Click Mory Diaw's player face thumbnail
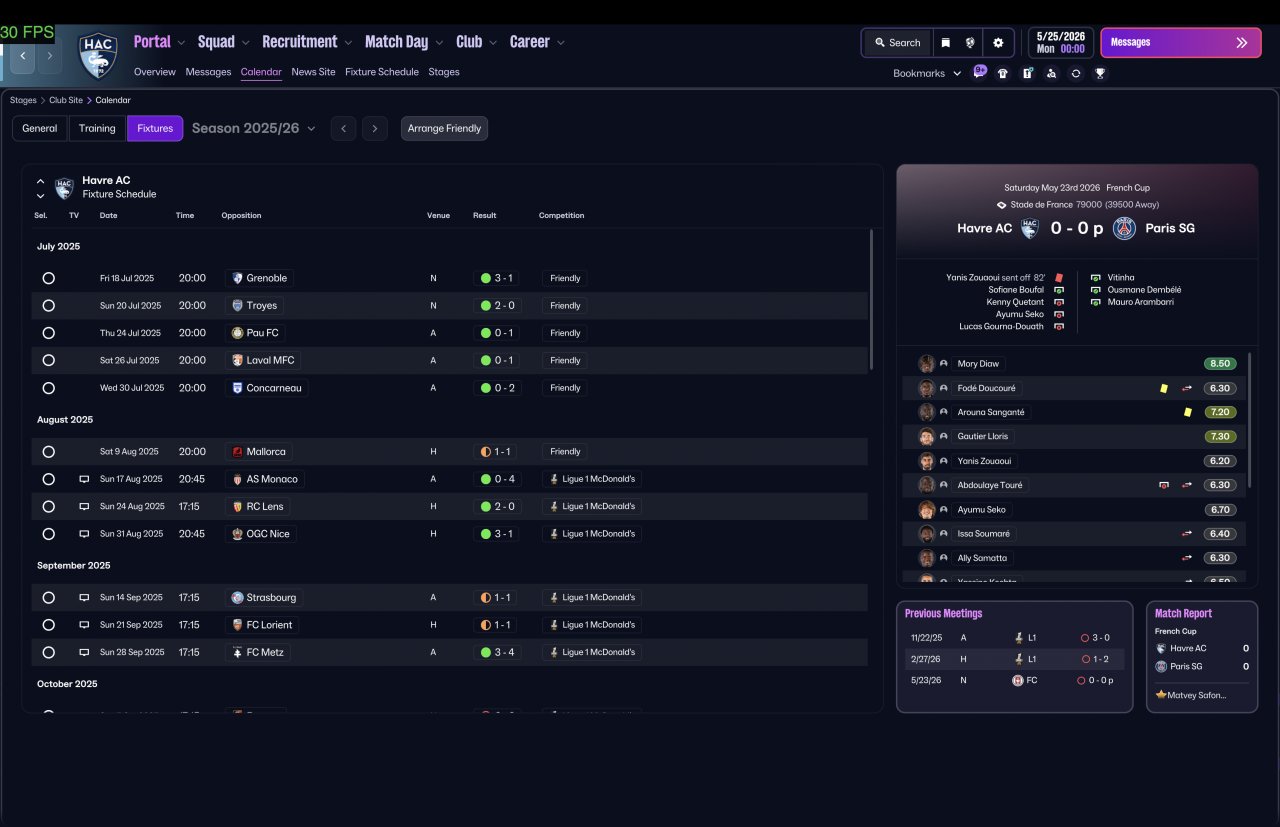Image resolution: width=1280 pixels, height=827 pixels. pyautogui.click(x=927, y=364)
